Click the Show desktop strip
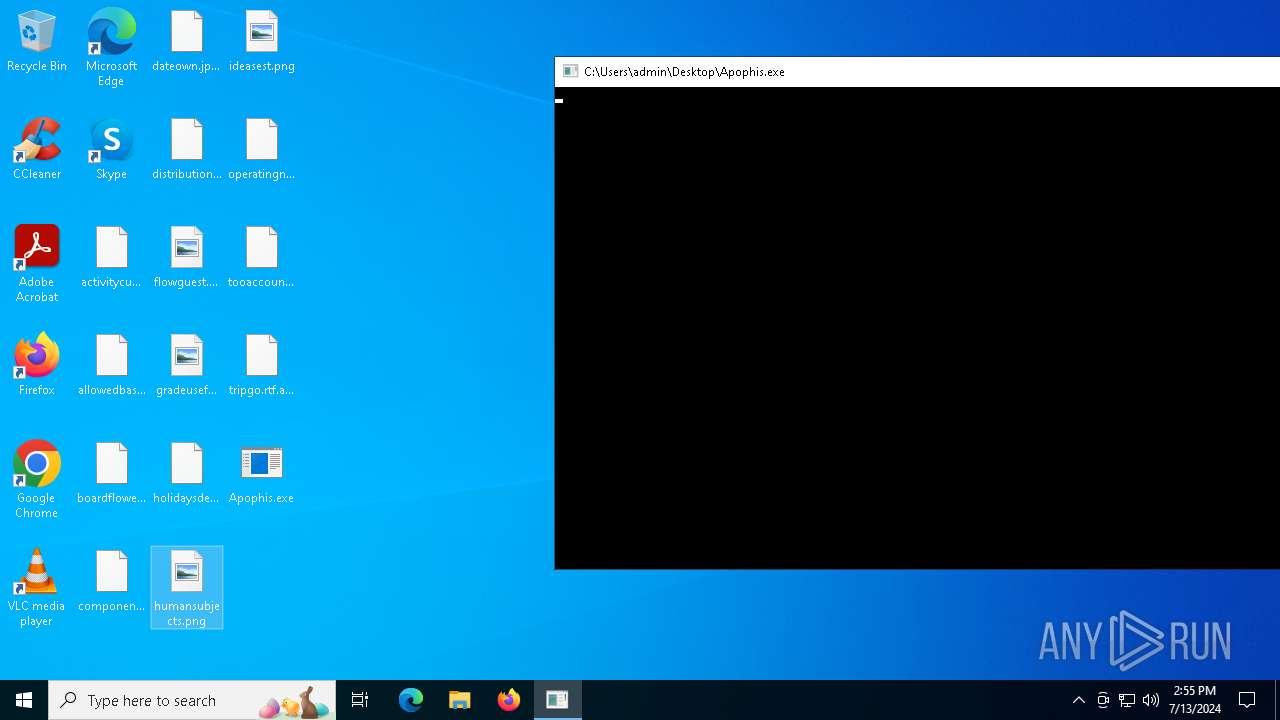 (1277, 700)
